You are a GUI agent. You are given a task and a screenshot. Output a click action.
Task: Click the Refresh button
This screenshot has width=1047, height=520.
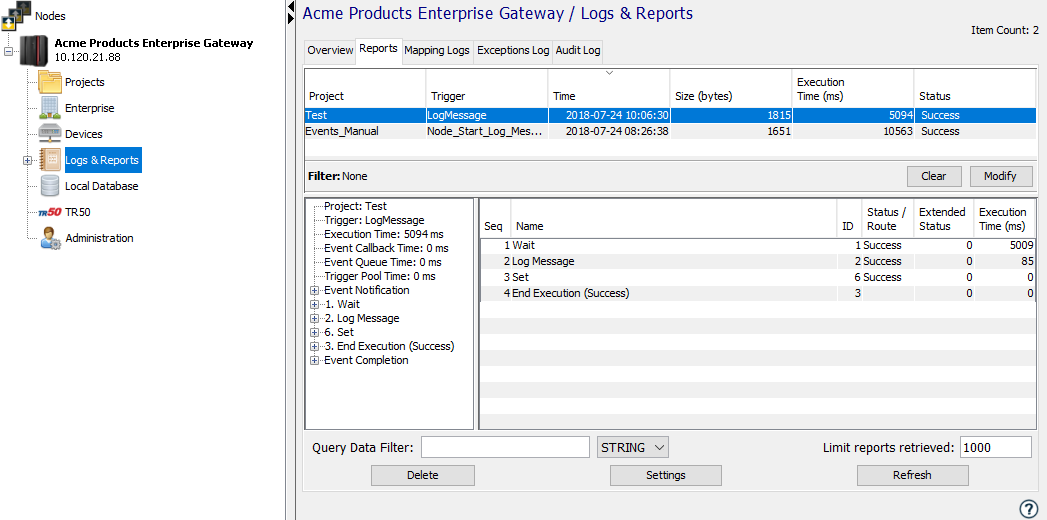click(x=912, y=475)
